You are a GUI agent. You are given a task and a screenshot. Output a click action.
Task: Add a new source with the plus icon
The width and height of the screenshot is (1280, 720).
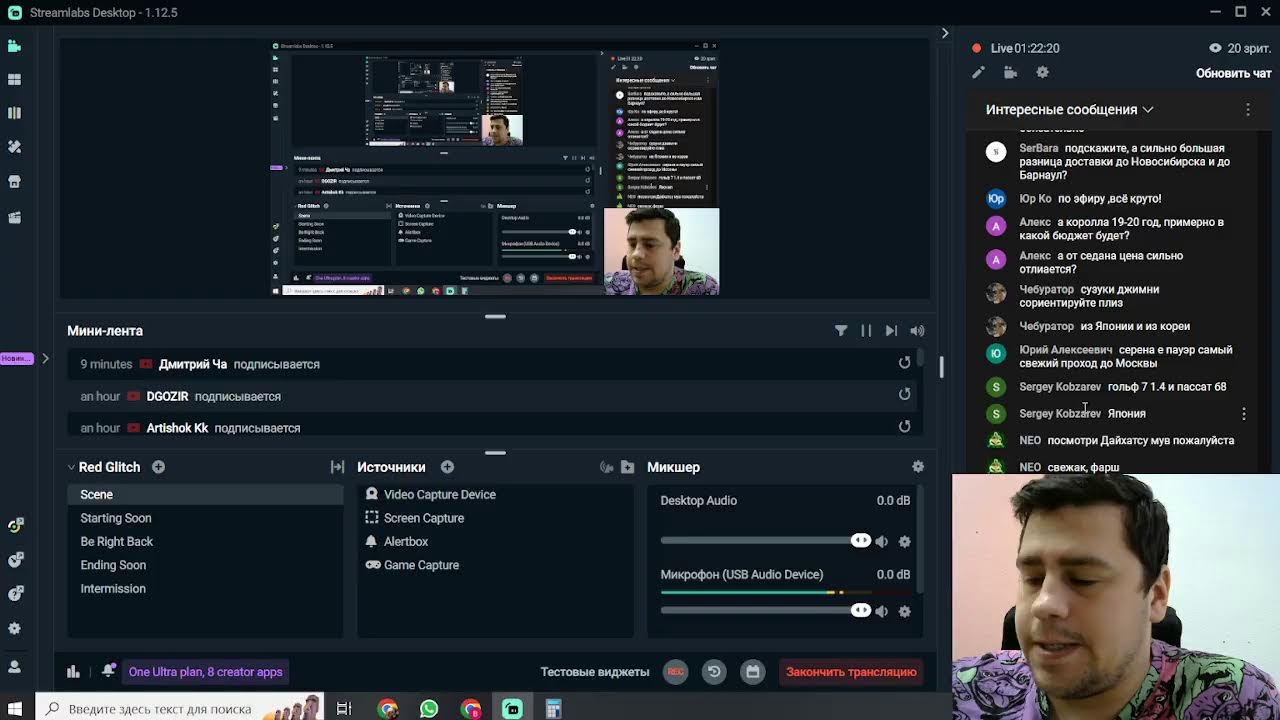447,467
